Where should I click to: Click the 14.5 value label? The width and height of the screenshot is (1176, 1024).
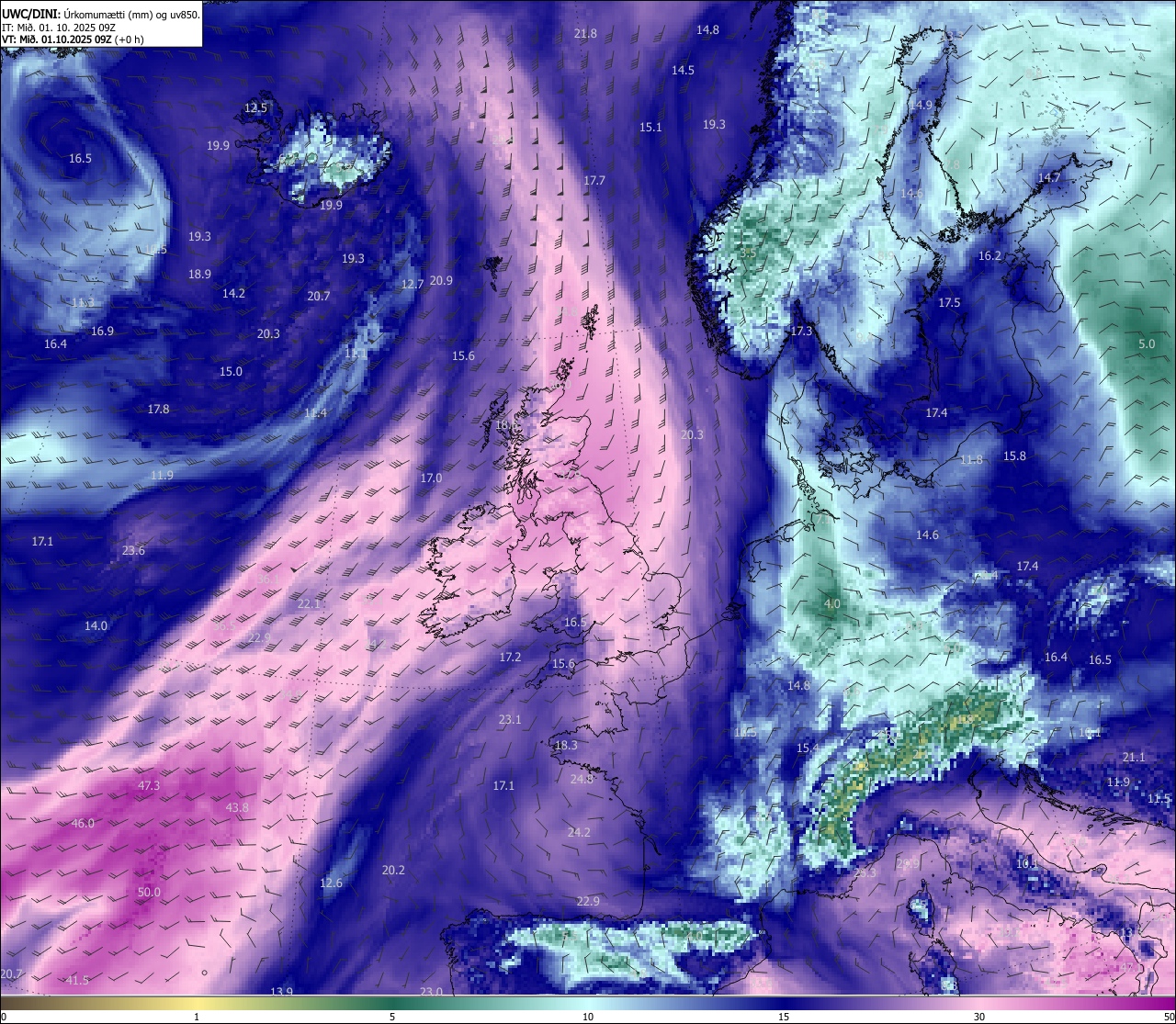[x=683, y=71]
